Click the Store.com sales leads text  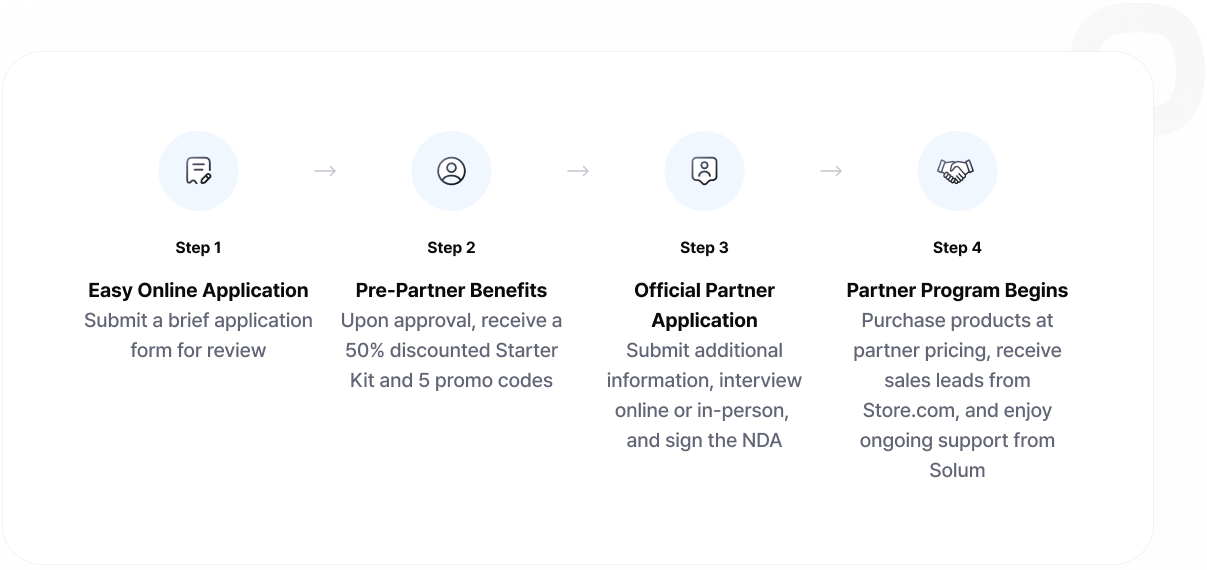point(957,395)
